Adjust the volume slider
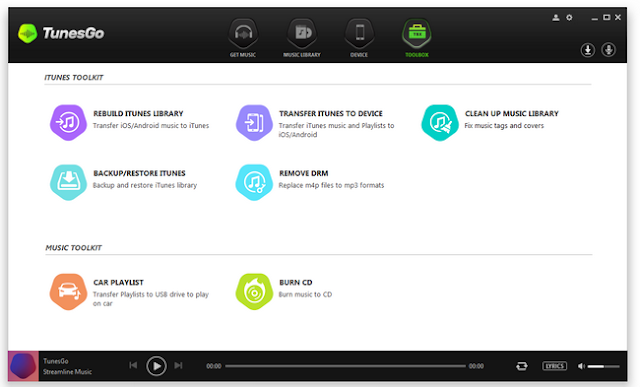Viewport: 640px width, 387px height. [x=604, y=366]
